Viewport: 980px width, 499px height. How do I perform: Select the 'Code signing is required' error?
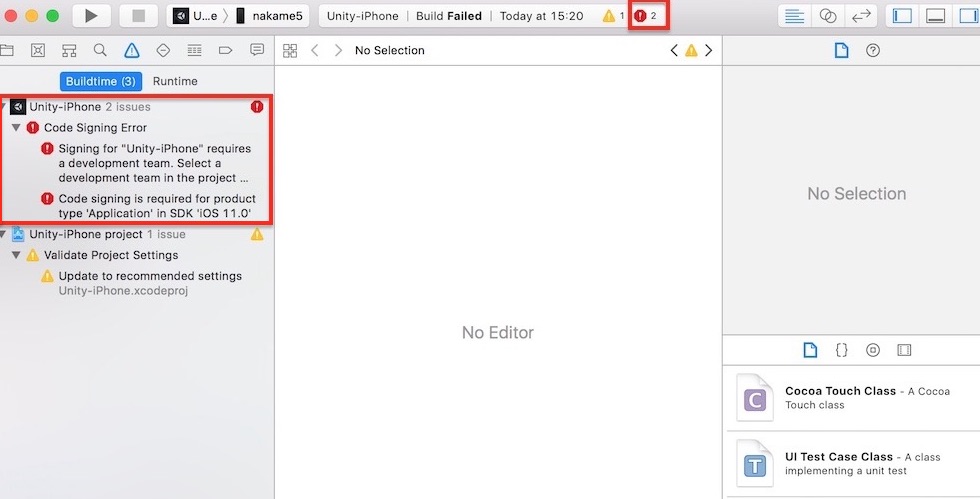point(149,206)
